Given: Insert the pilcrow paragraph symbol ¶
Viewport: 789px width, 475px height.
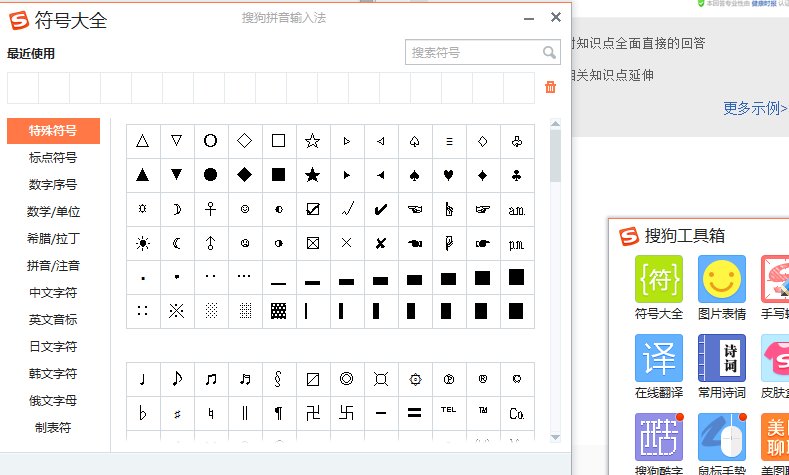Looking at the screenshot, I should tap(278, 413).
